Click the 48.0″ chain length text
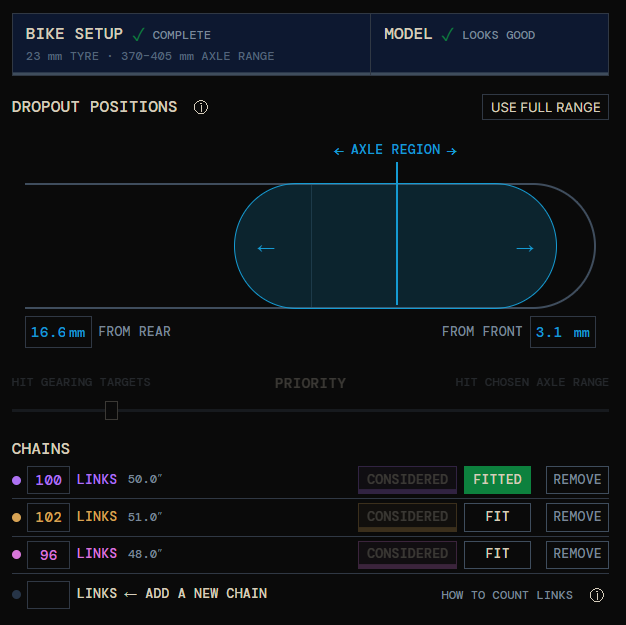Viewport: 626px width, 625px height. 145,554
